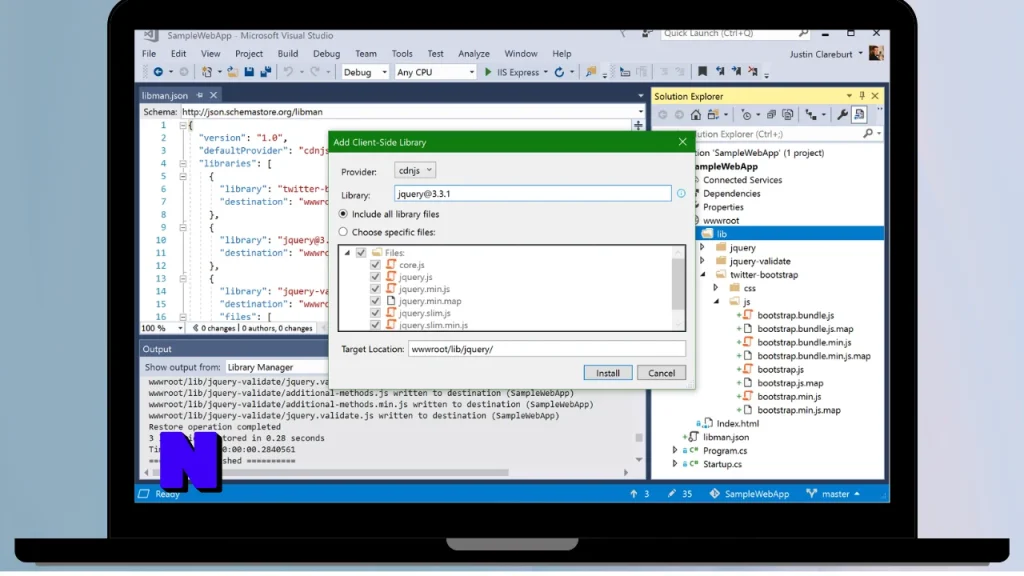Click the Navigate Backward toolbar icon
This screenshot has height=576, width=1024.
coord(158,72)
